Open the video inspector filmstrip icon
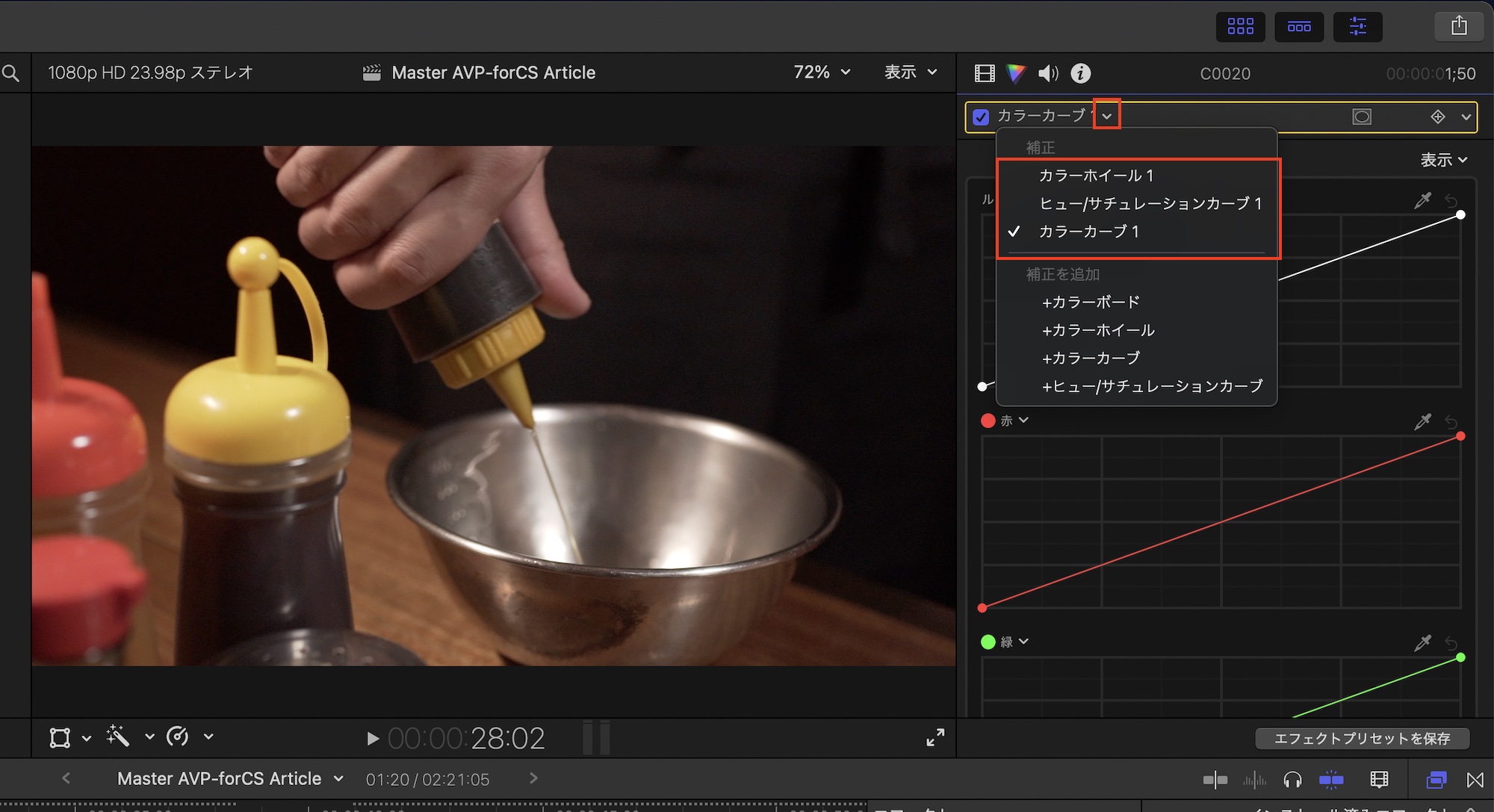1494x812 pixels. [985, 73]
